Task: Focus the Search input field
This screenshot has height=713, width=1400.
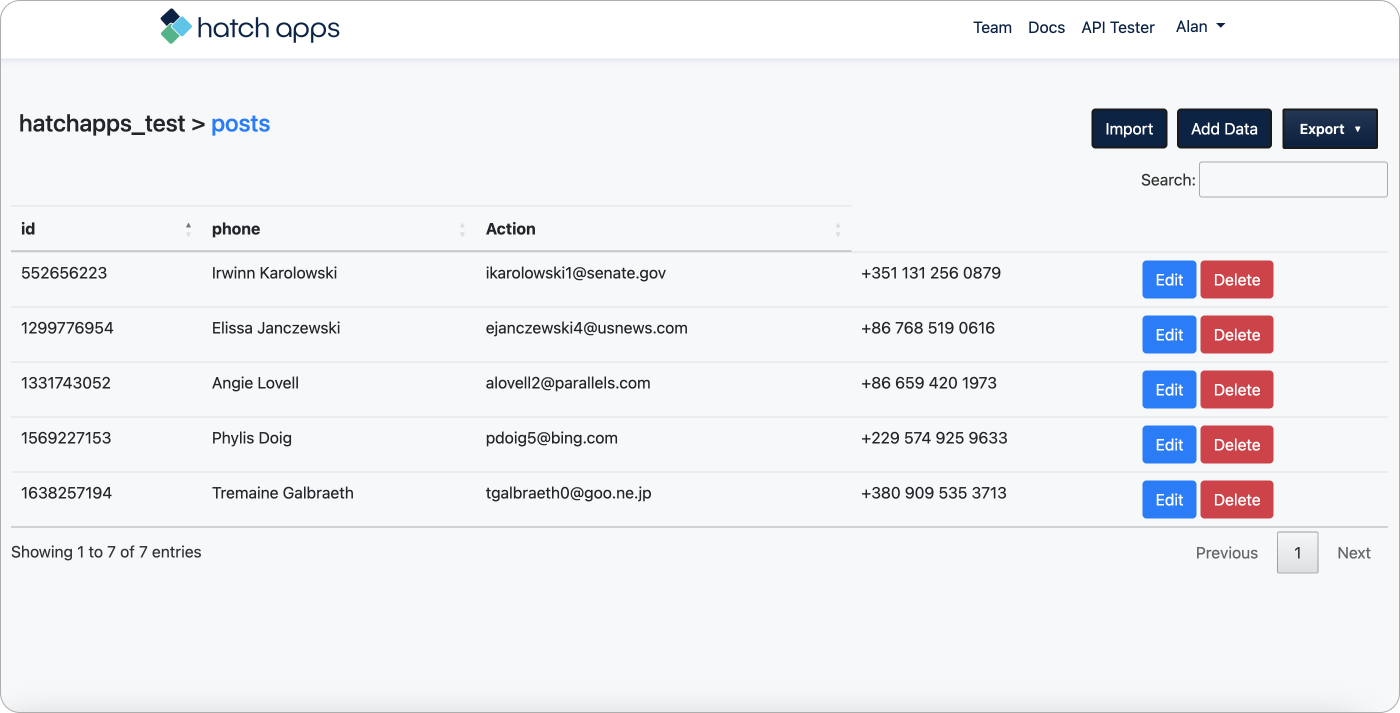Action: tap(1292, 180)
